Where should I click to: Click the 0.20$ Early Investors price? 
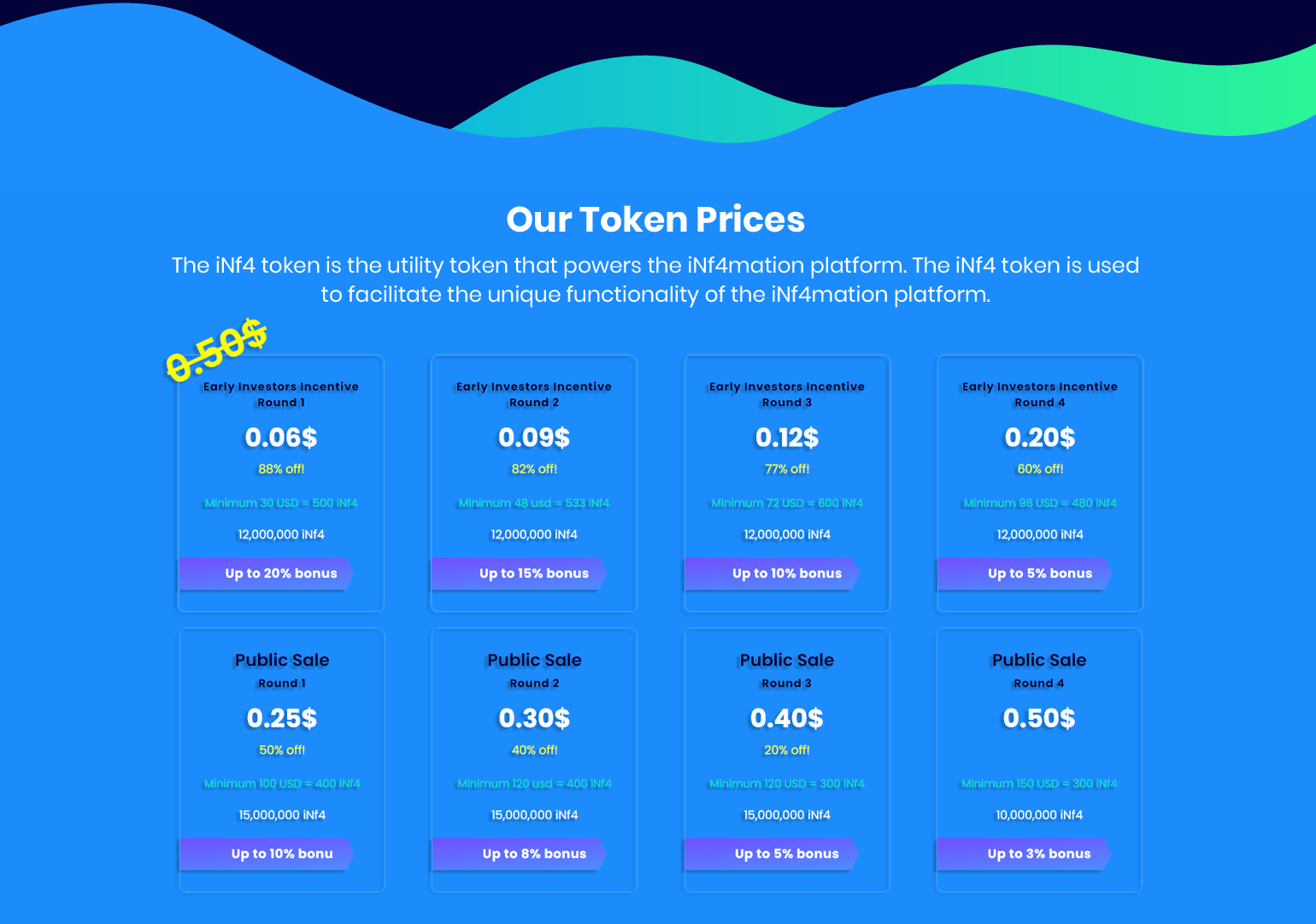(x=1040, y=438)
